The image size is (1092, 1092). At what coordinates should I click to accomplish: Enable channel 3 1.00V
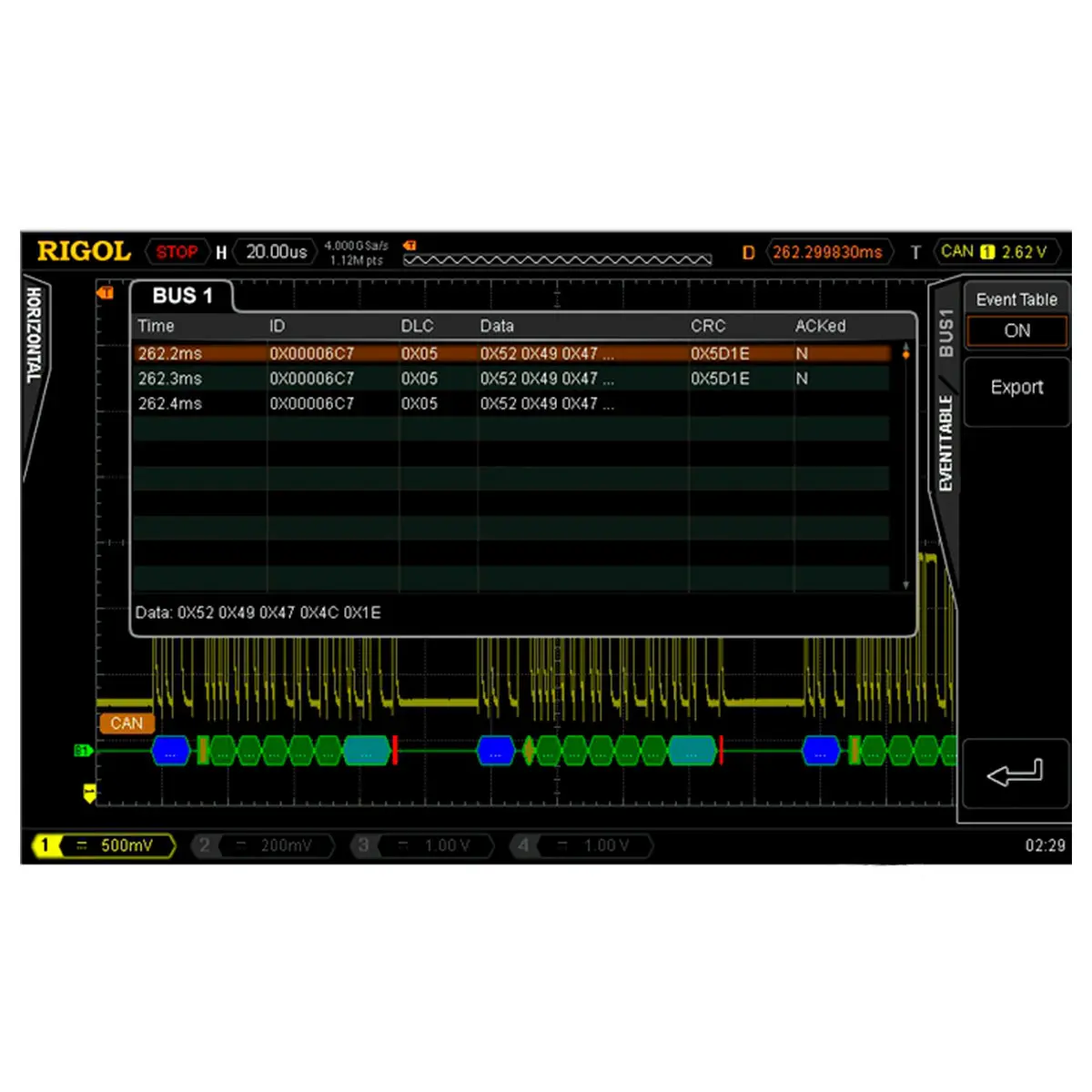[424, 845]
